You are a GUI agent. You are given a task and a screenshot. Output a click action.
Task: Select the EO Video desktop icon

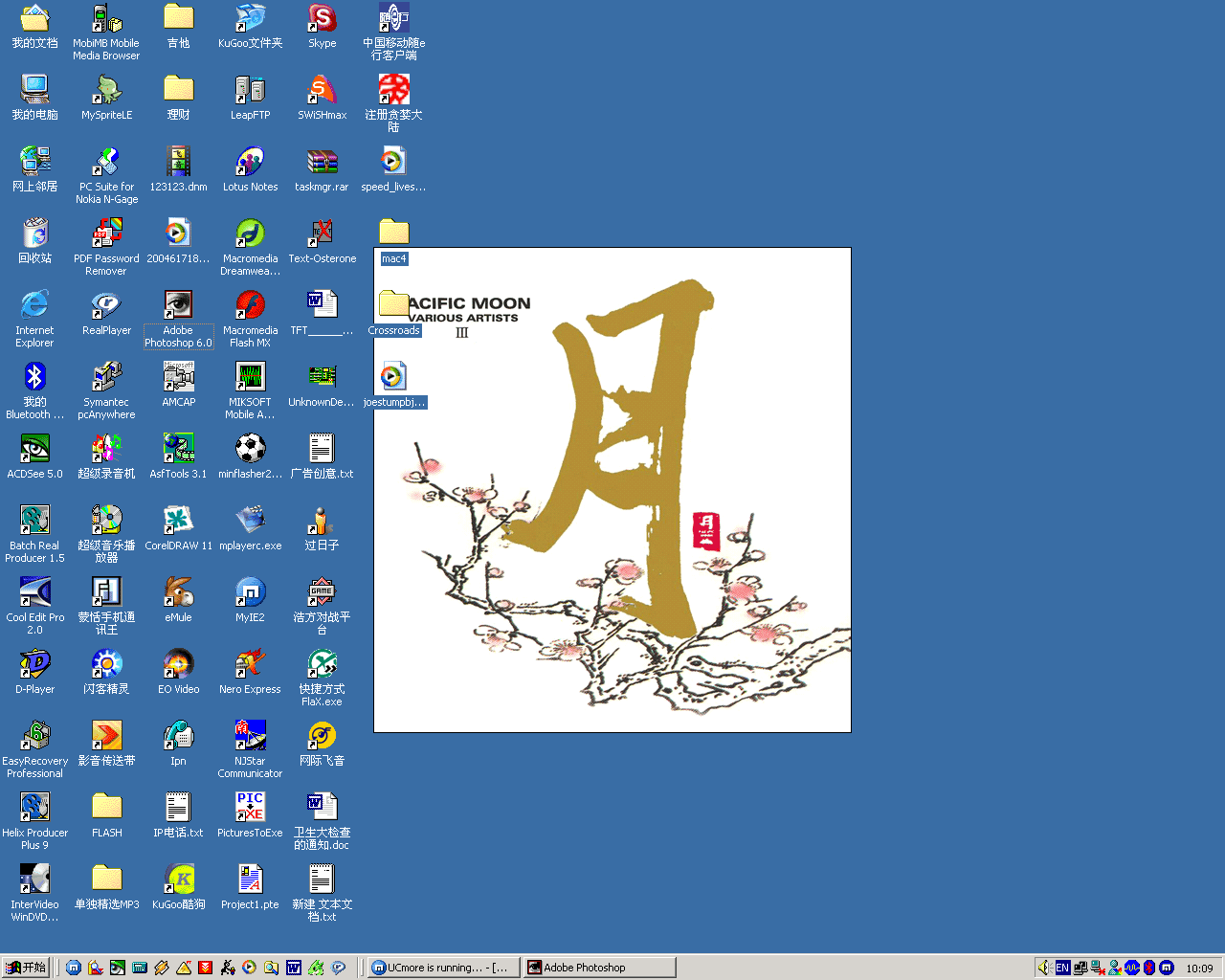pyautogui.click(x=178, y=672)
